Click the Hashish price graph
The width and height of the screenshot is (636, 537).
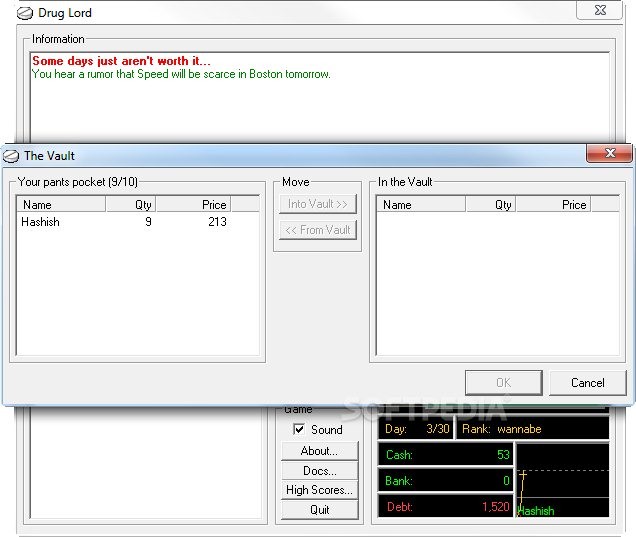pyautogui.click(x=563, y=480)
